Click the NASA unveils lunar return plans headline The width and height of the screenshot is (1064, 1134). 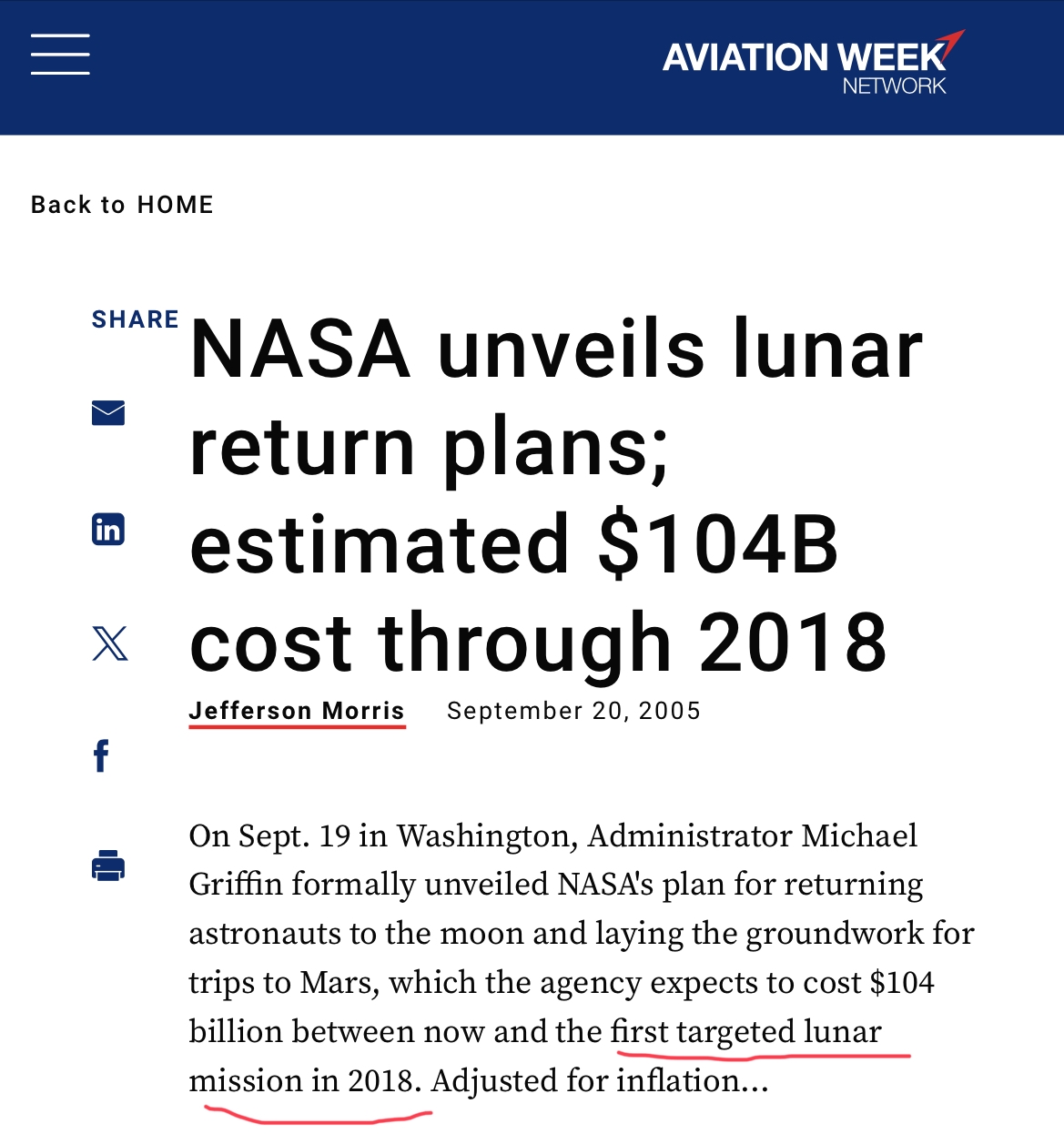pos(555,495)
